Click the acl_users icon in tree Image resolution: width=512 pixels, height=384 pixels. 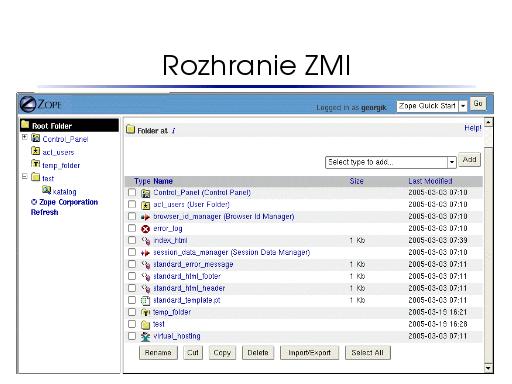[x=35, y=151]
